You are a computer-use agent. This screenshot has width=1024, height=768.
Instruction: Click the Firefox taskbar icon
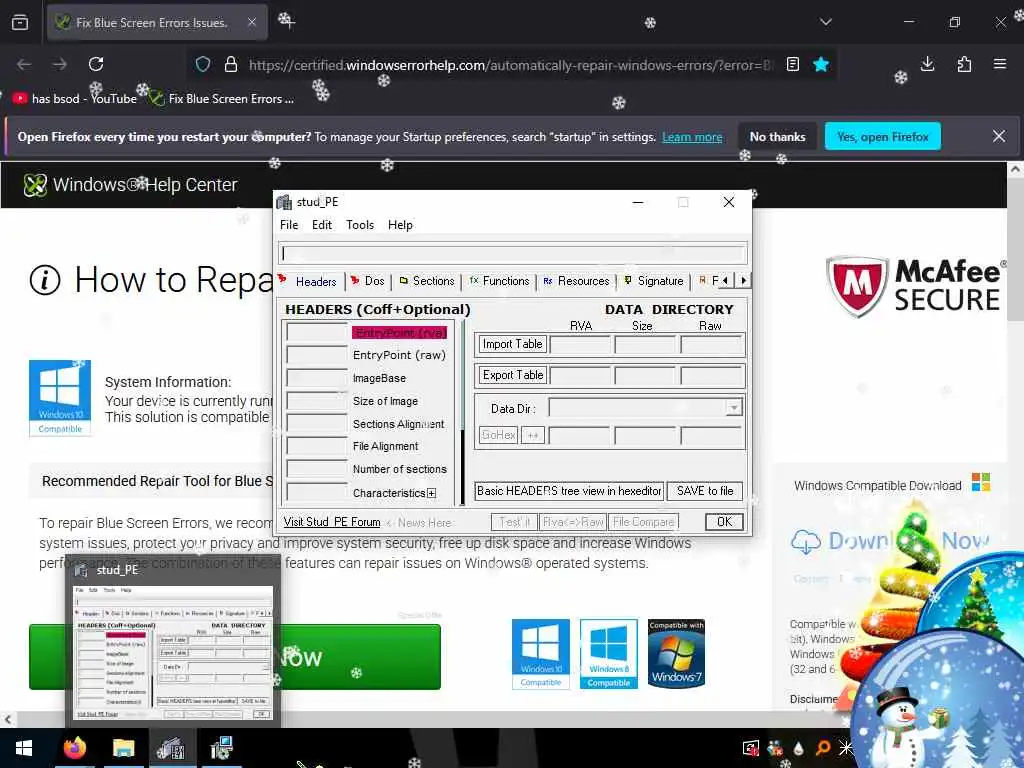point(74,748)
